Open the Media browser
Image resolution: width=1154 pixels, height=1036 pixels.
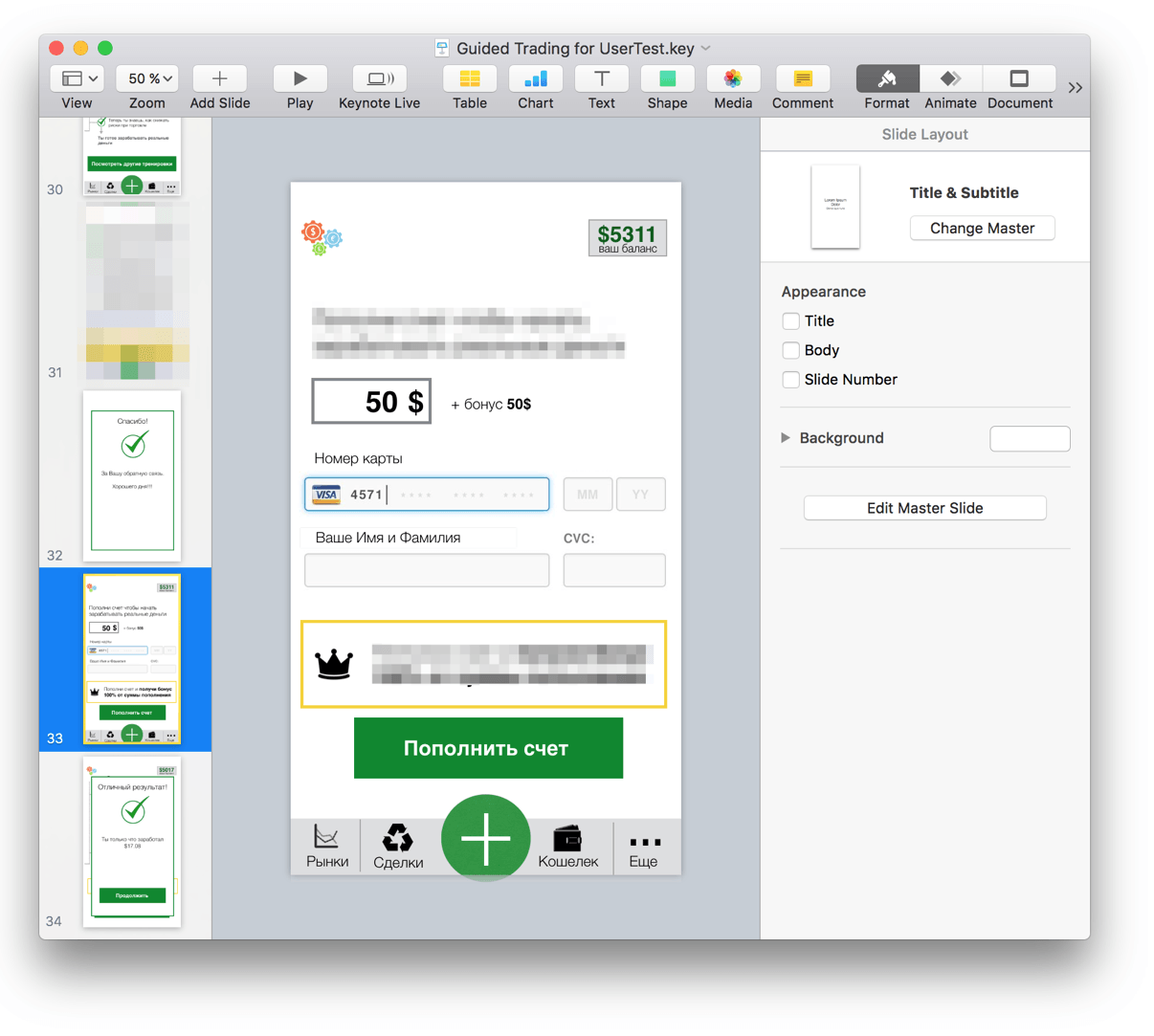click(733, 78)
